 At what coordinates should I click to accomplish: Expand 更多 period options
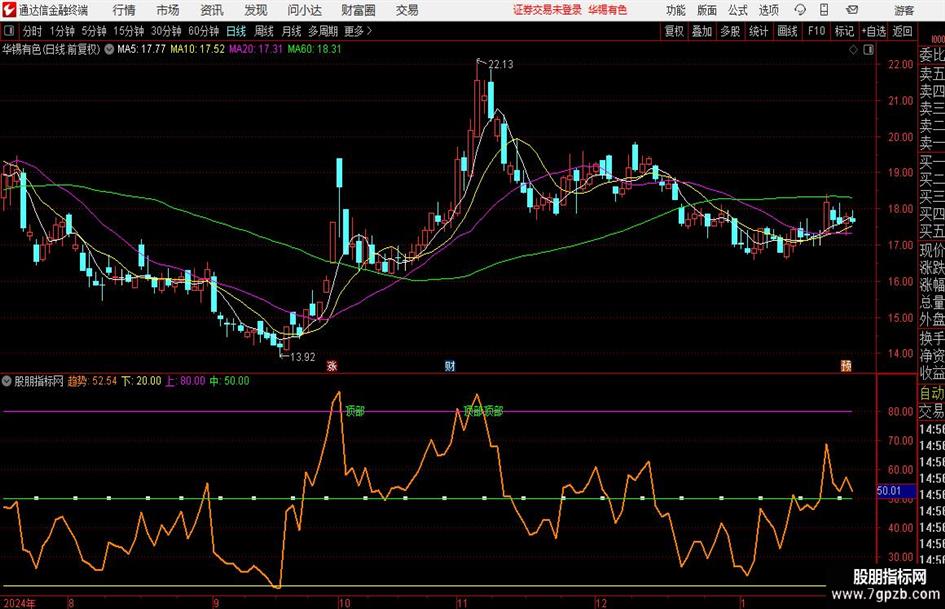click(358, 31)
